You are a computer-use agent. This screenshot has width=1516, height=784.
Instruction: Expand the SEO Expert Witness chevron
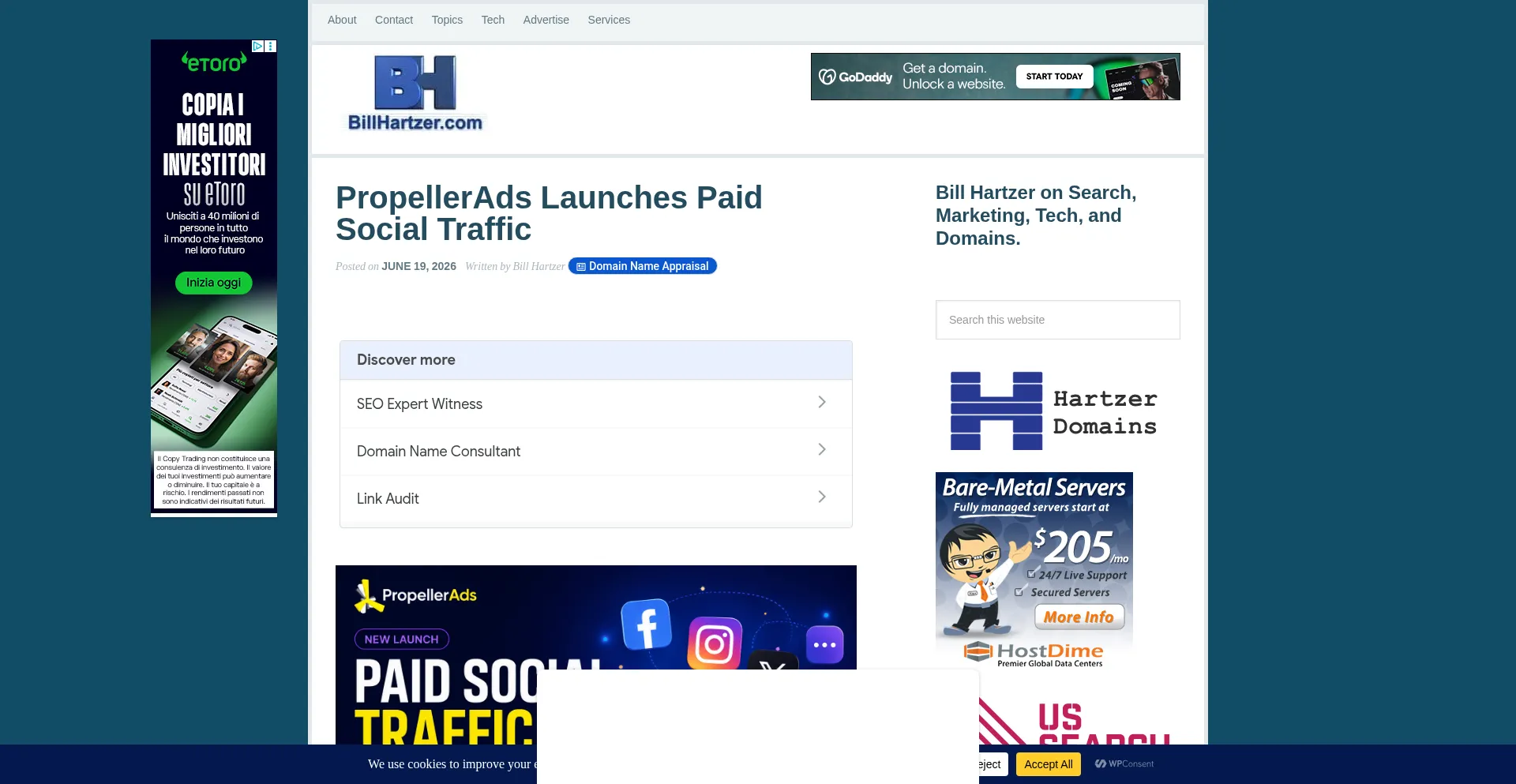(x=822, y=403)
